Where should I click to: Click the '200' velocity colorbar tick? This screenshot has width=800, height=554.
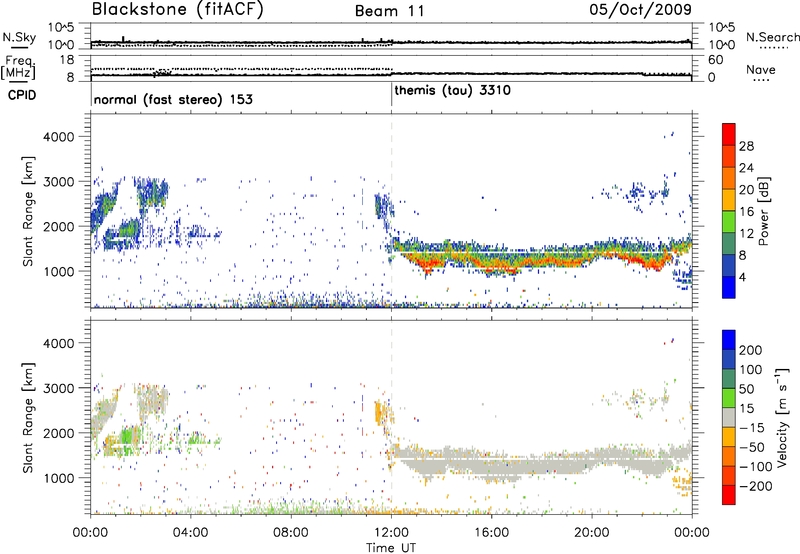(x=751, y=350)
